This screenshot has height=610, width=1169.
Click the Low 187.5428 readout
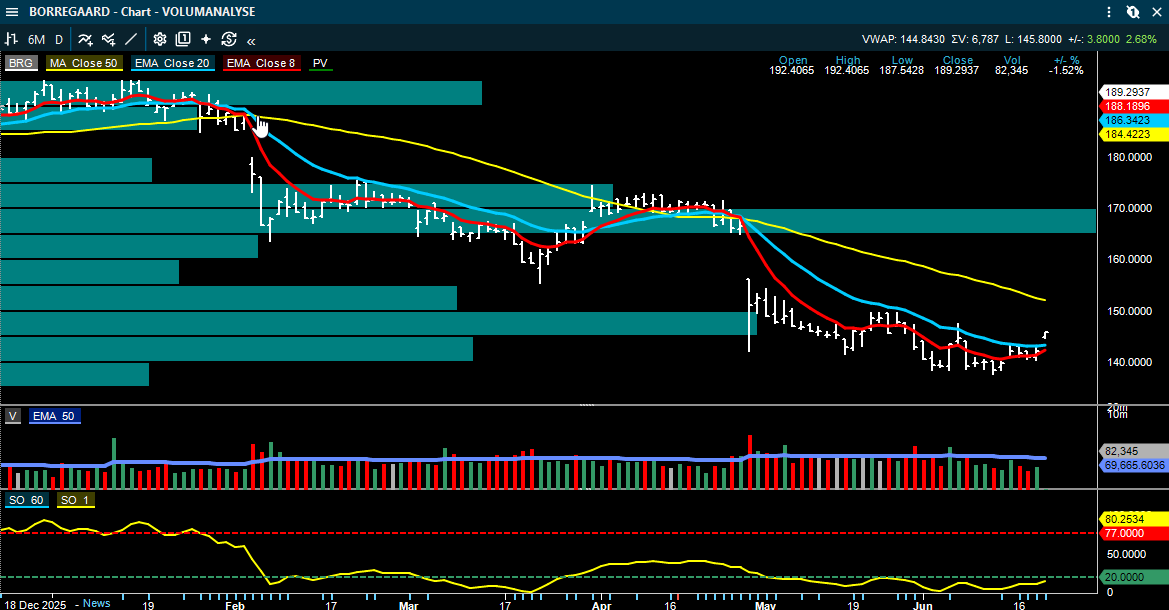pos(901,66)
